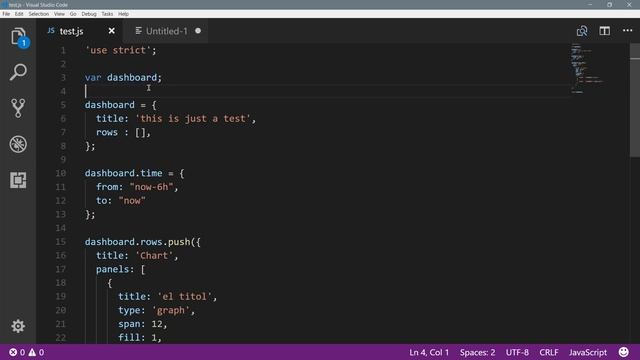Open the editor More Actions ellipsis

tap(627, 31)
